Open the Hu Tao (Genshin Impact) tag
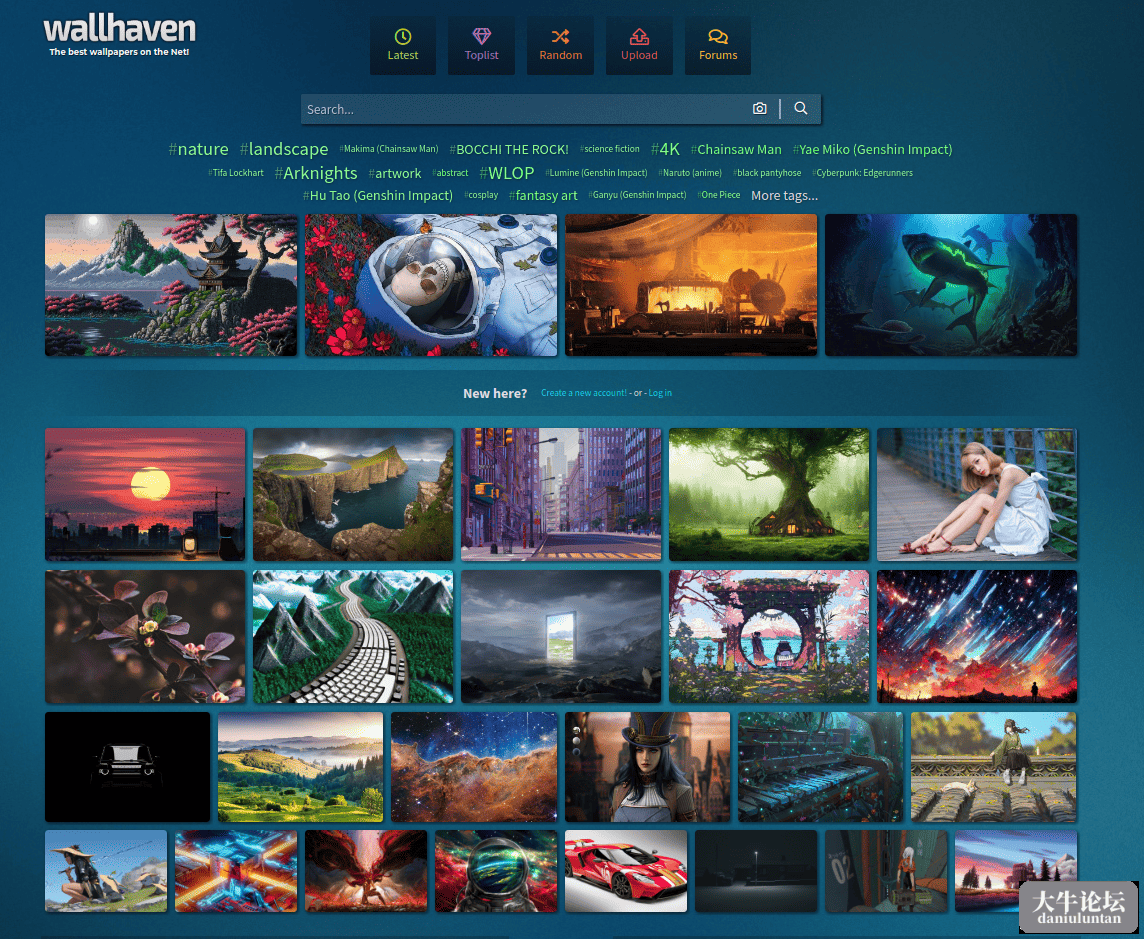The image size is (1144, 939). coord(378,196)
